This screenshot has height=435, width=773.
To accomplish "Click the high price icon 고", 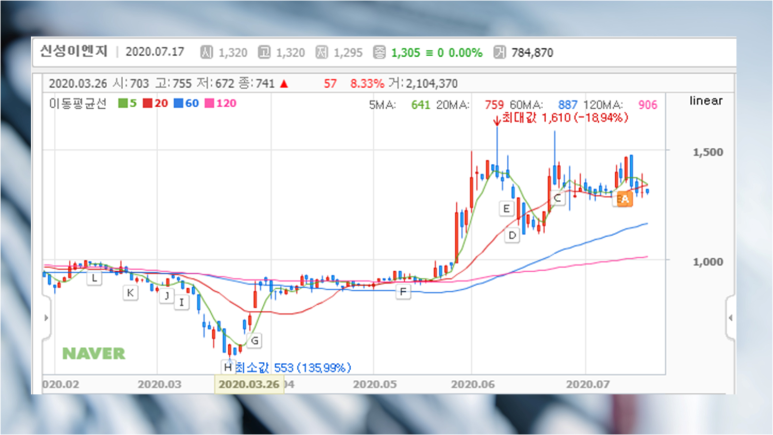I will tap(264, 52).
